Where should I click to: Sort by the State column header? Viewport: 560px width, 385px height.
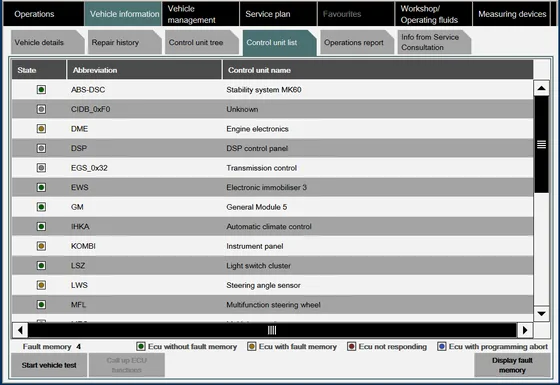point(39,70)
